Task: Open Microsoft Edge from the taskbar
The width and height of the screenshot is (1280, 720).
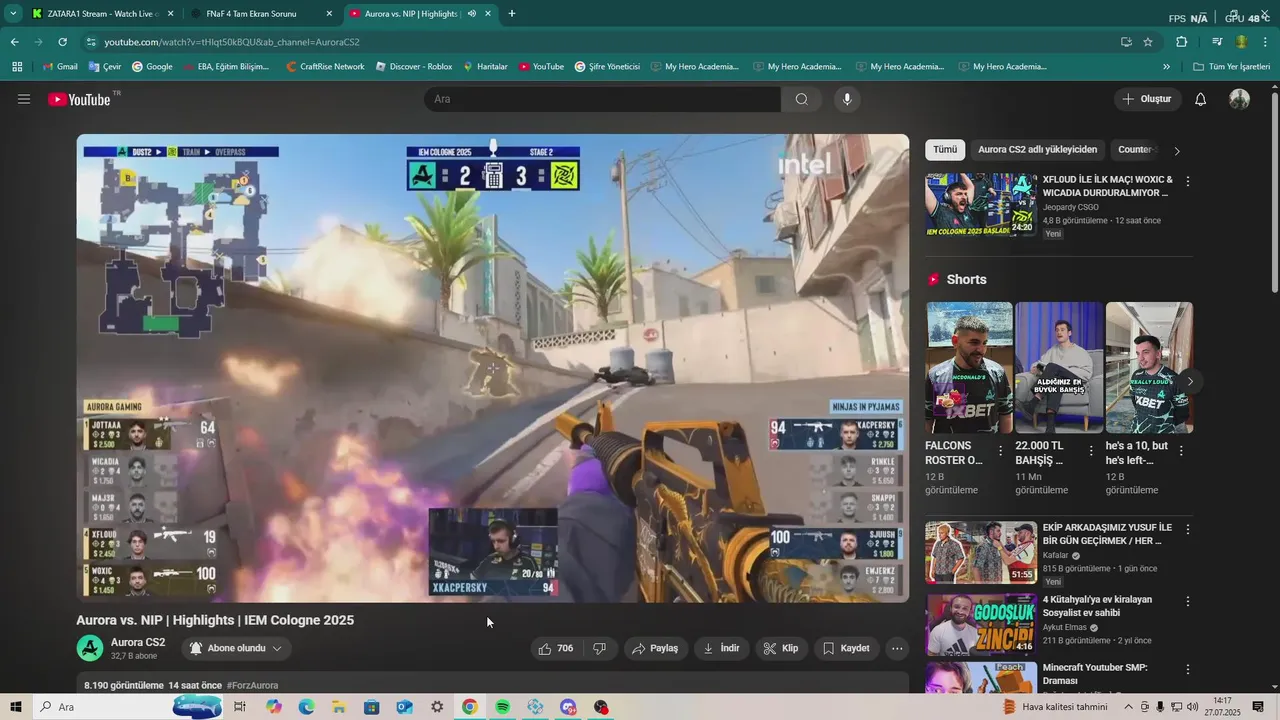Action: coord(306,707)
